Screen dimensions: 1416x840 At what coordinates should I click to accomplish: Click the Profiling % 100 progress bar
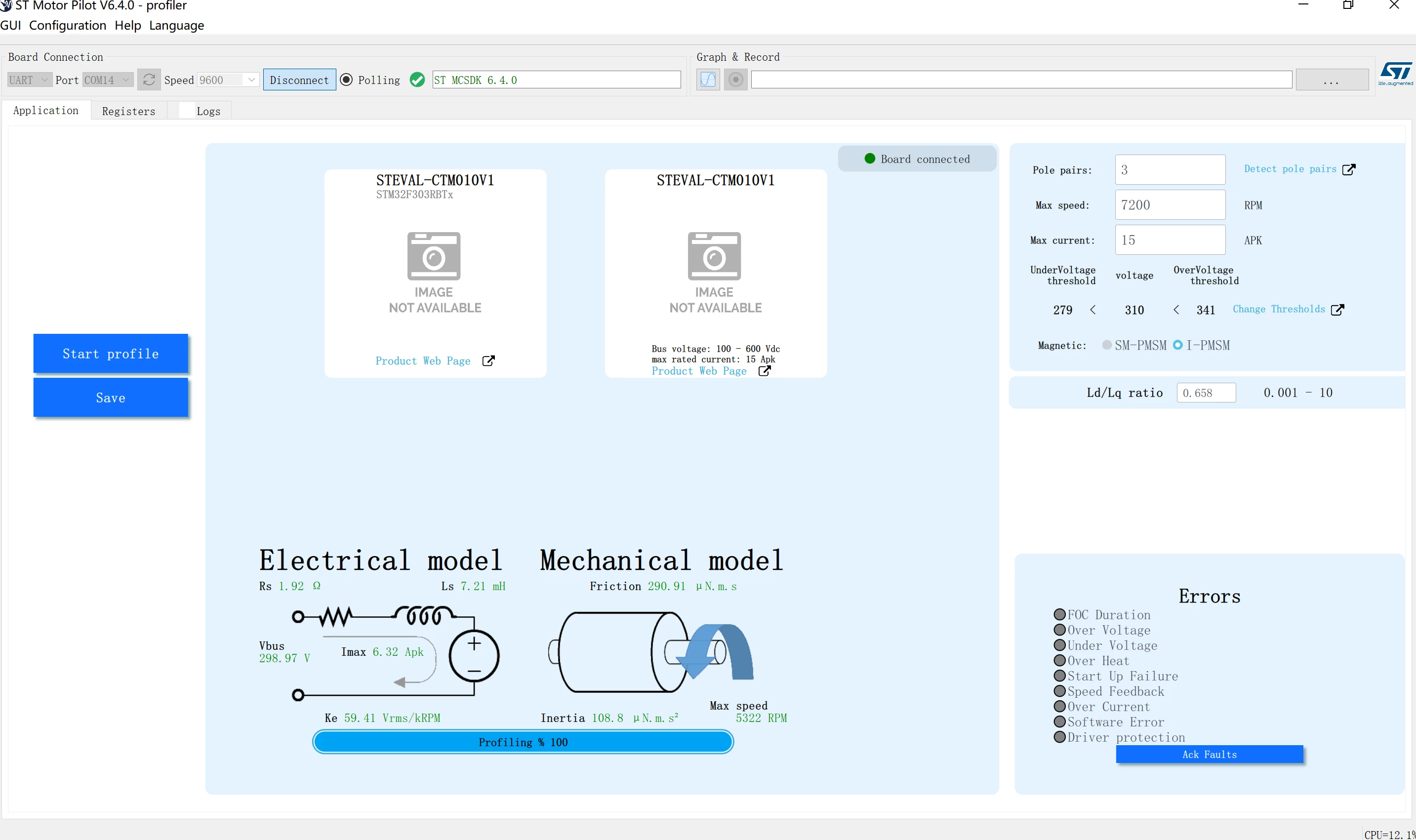[x=523, y=742]
